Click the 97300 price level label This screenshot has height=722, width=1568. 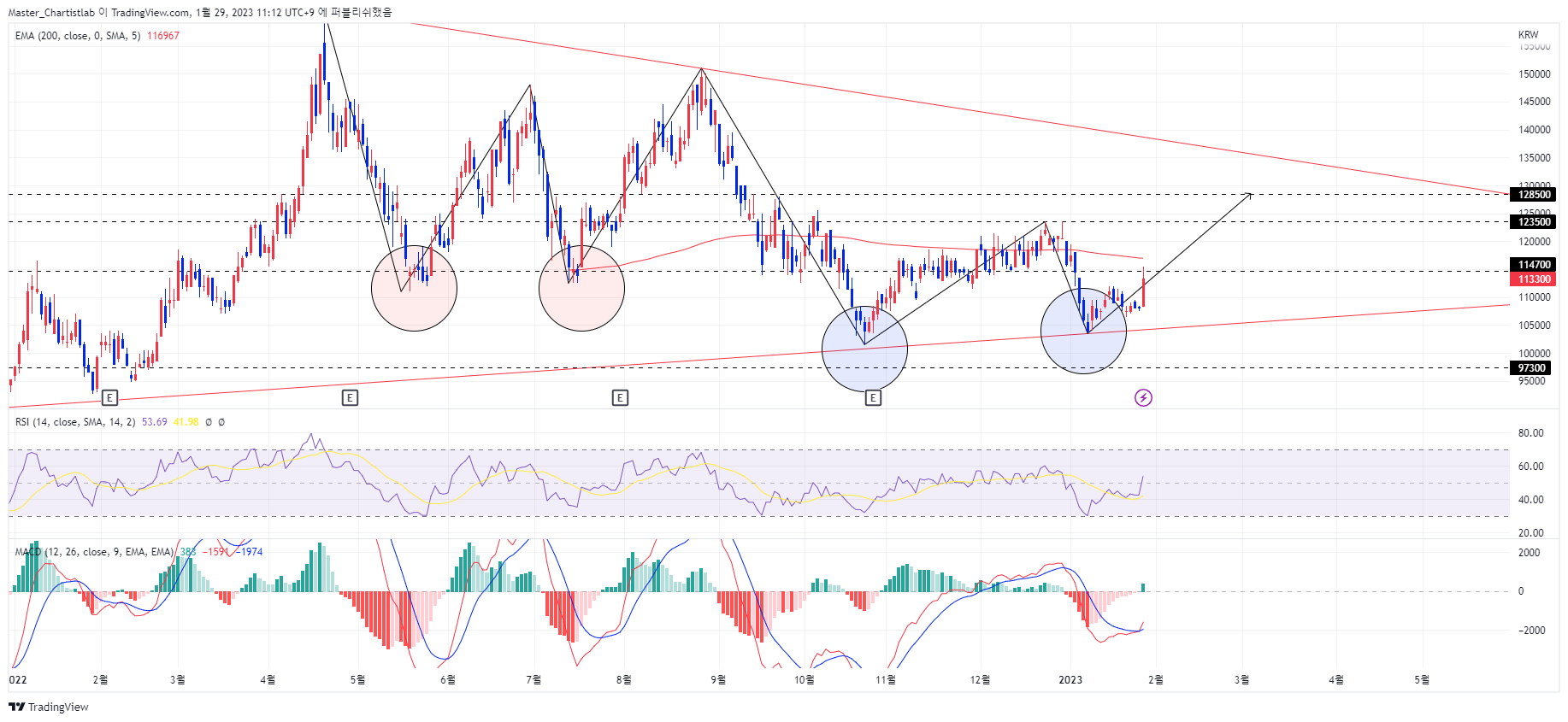click(1531, 368)
